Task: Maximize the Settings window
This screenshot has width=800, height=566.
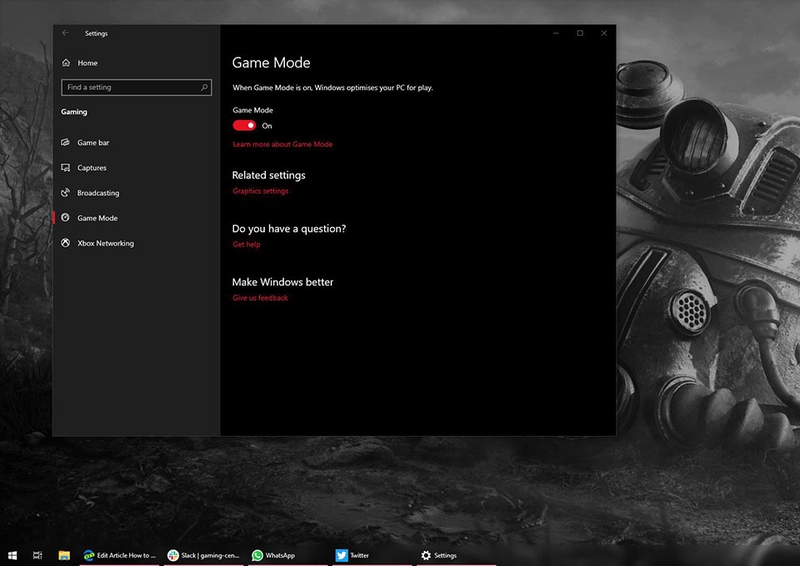Action: (x=580, y=33)
